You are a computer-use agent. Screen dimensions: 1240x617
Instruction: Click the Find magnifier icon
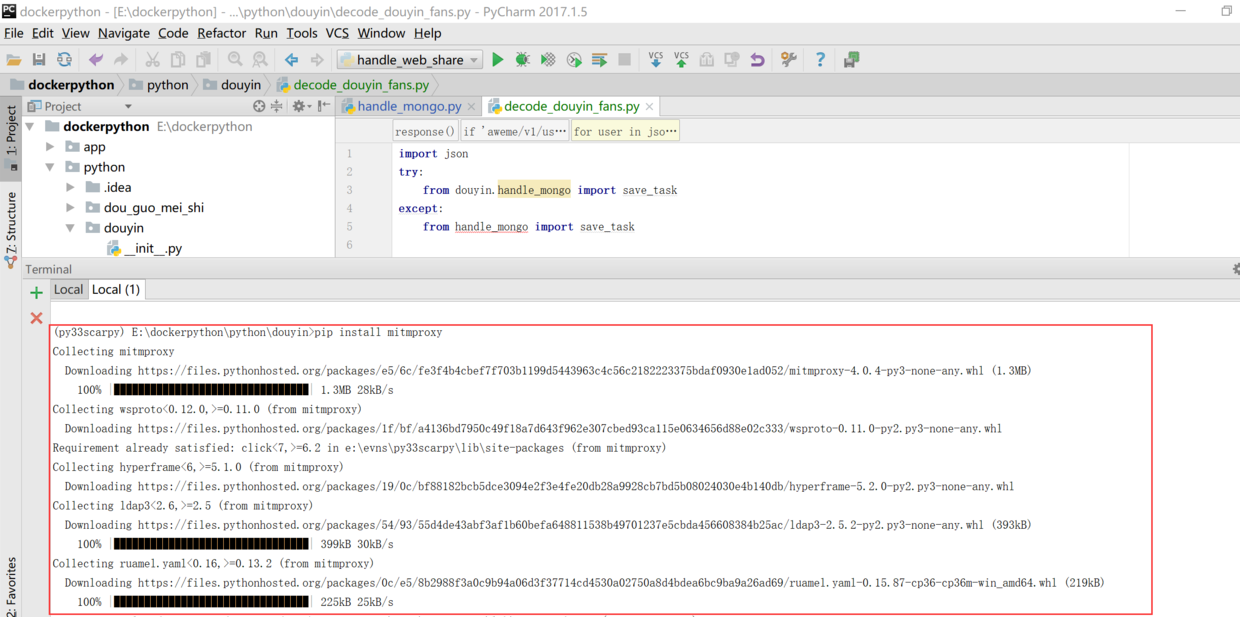click(x=235, y=60)
